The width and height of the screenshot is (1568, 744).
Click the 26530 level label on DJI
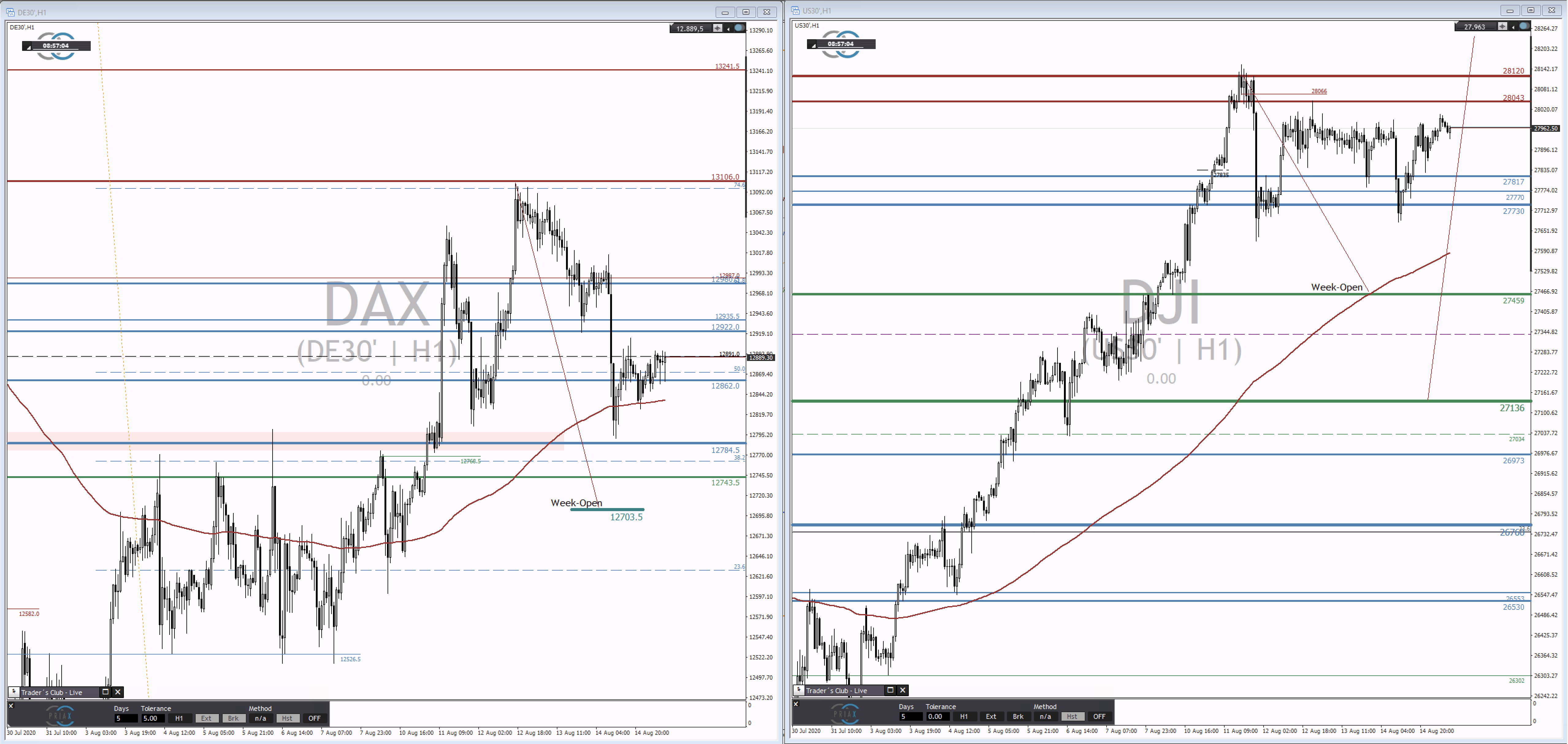(x=1514, y=607)
